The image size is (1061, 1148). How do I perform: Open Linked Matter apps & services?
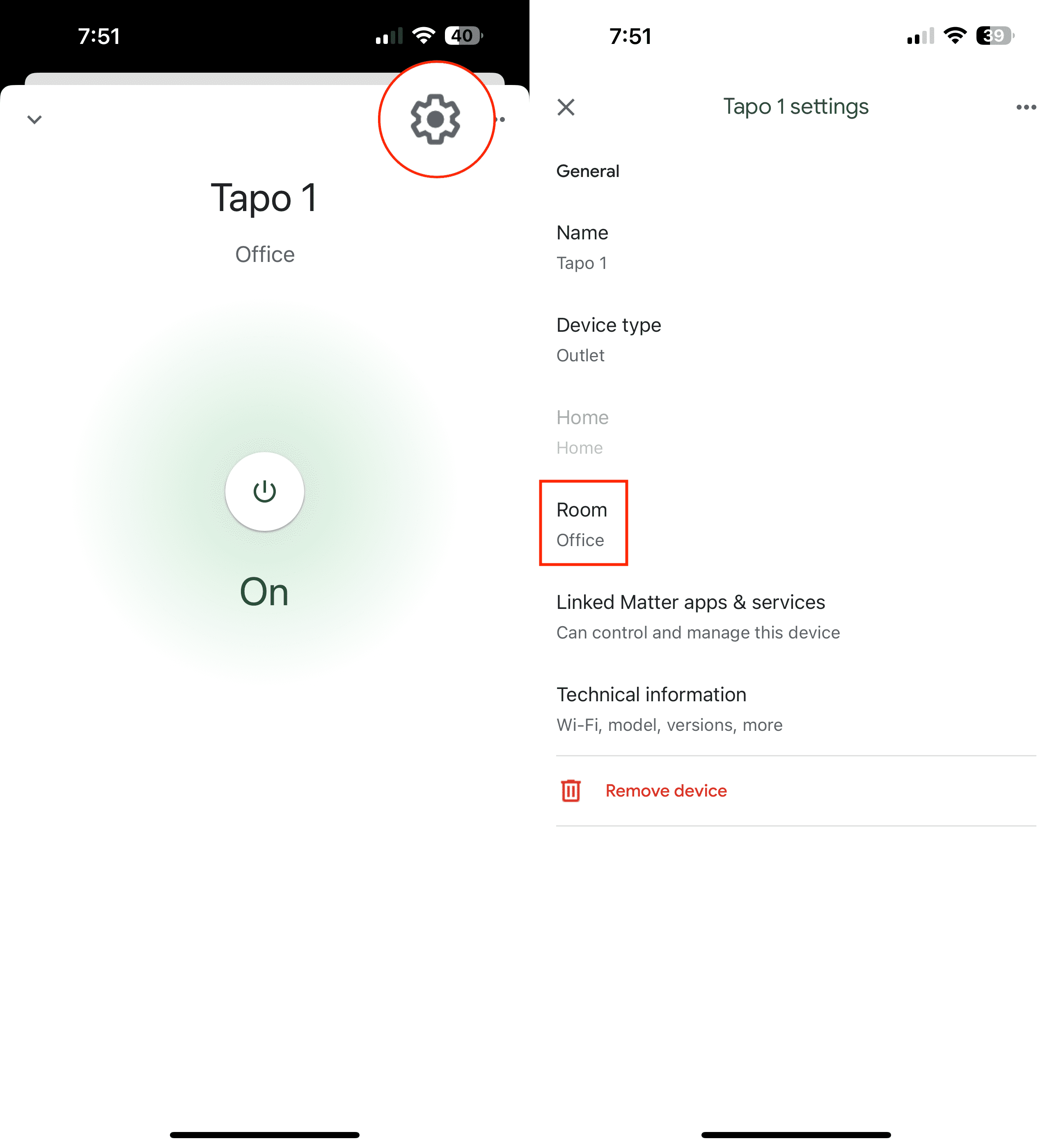click(x=796, y=617)
